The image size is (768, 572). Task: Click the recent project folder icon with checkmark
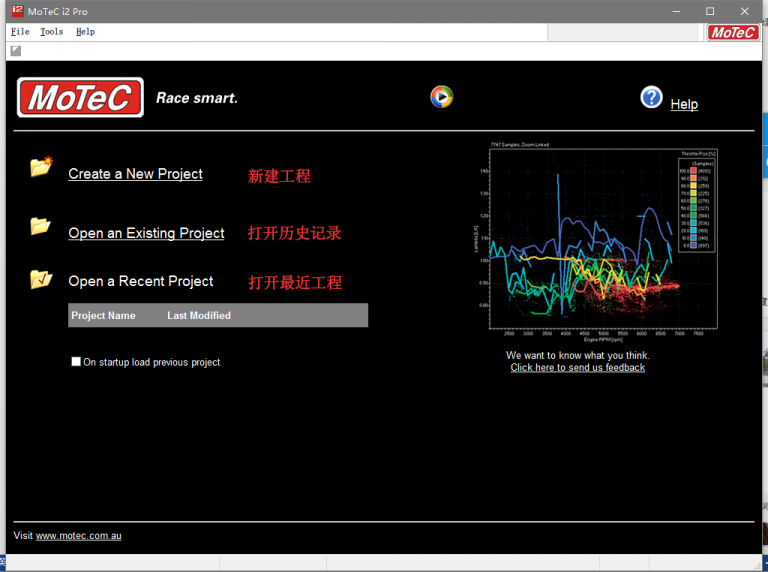pos(41,279)
